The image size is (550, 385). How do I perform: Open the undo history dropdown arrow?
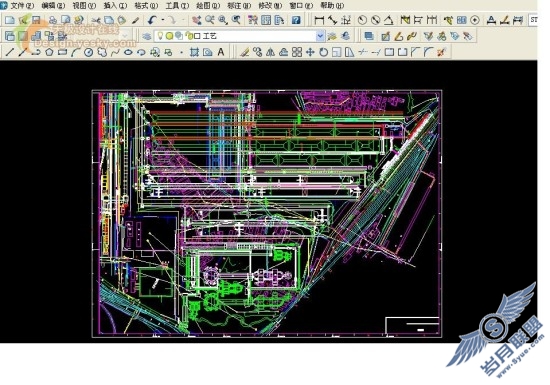click(163, 20)
